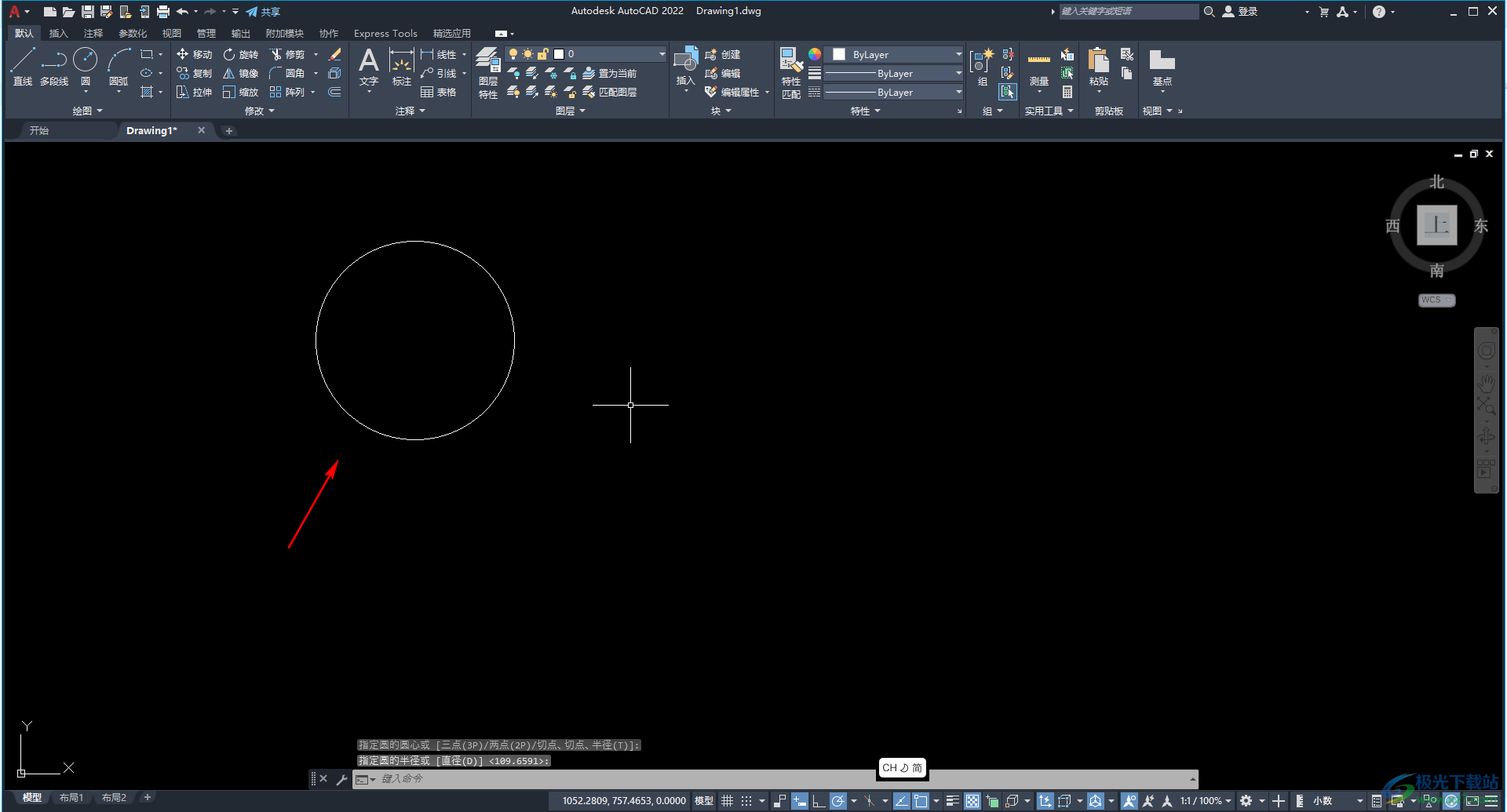Open Layer Properties (图层特性)

488,73
